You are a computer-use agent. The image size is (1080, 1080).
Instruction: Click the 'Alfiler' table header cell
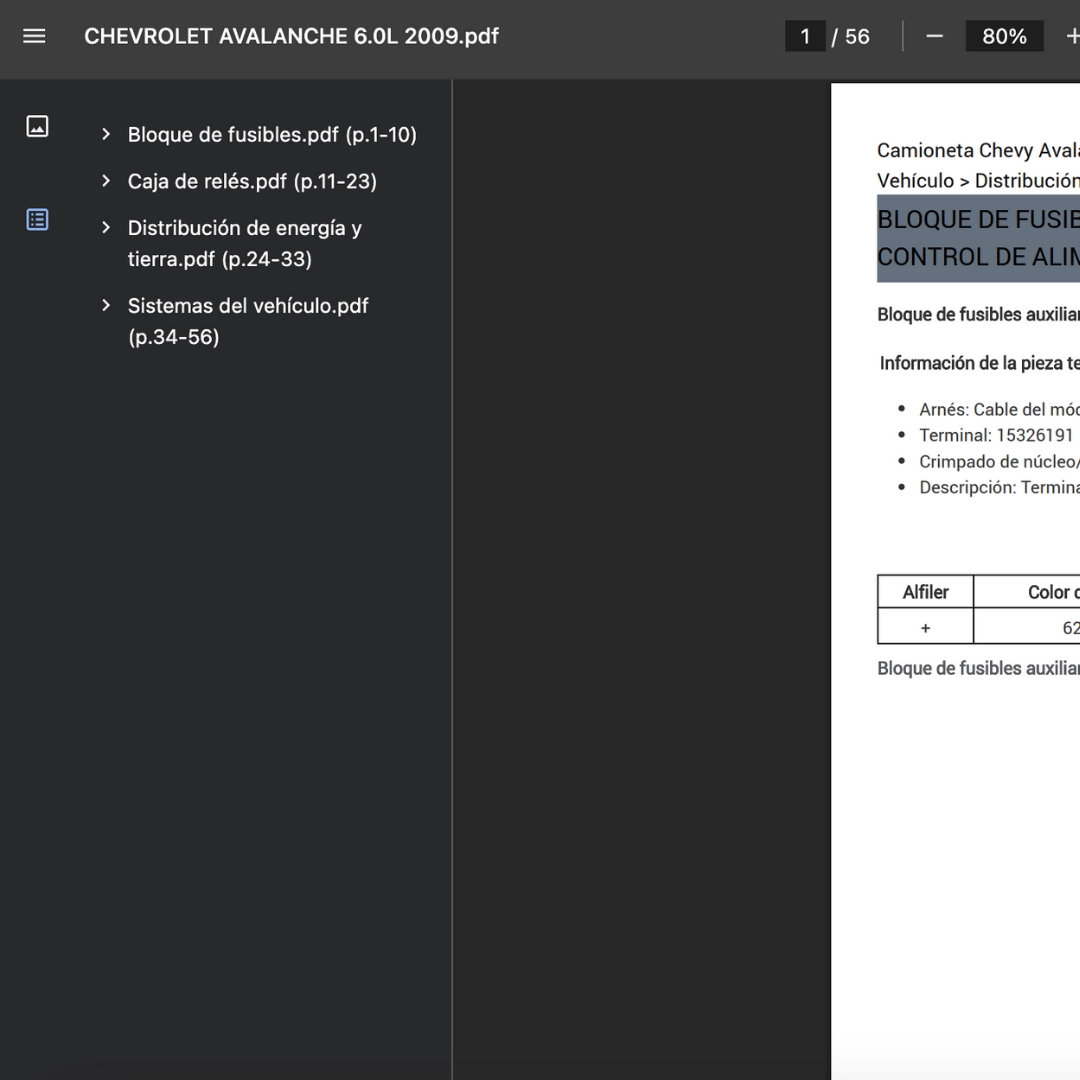[925, 592]
